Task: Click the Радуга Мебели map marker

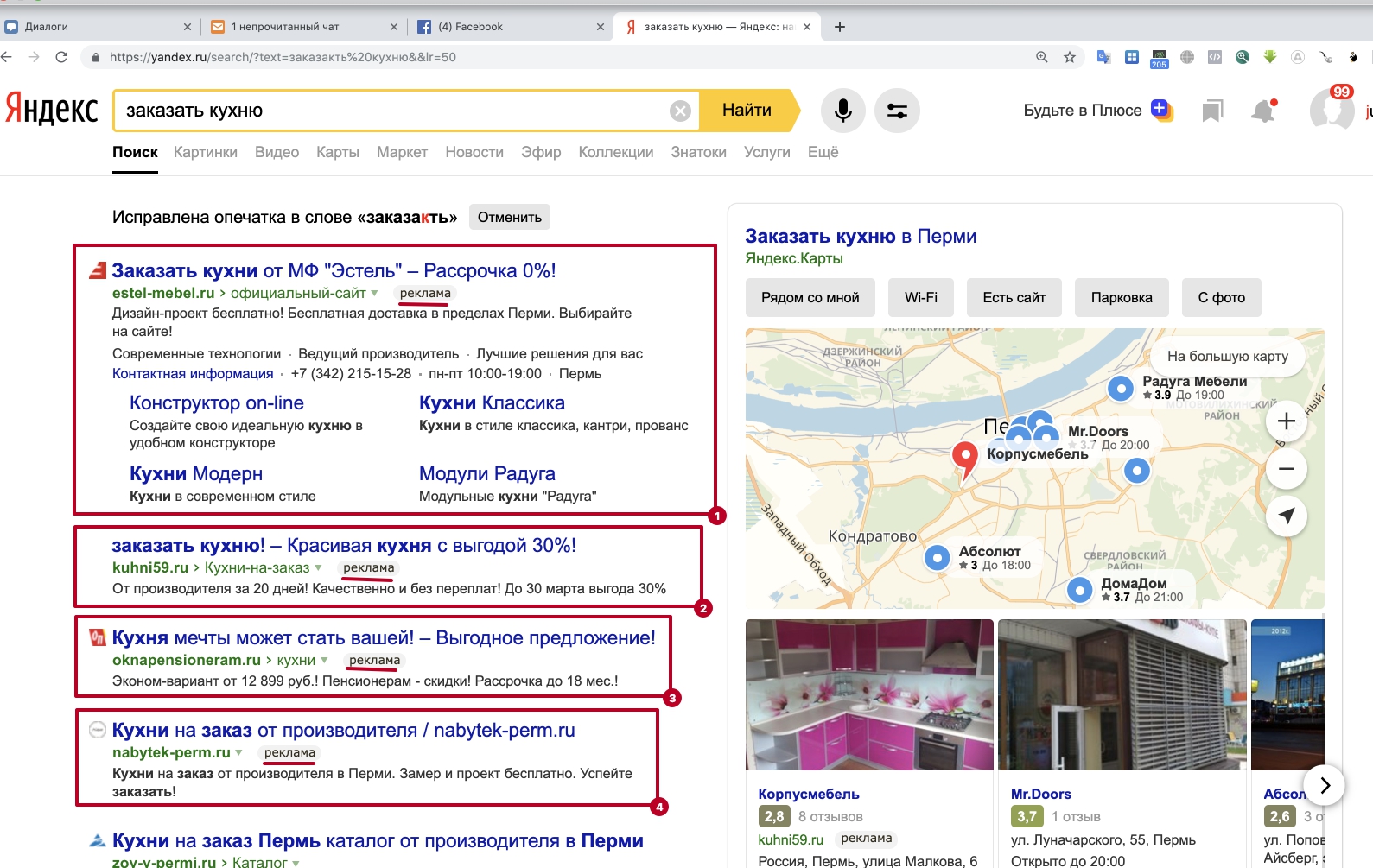Action: [1121, 389]
